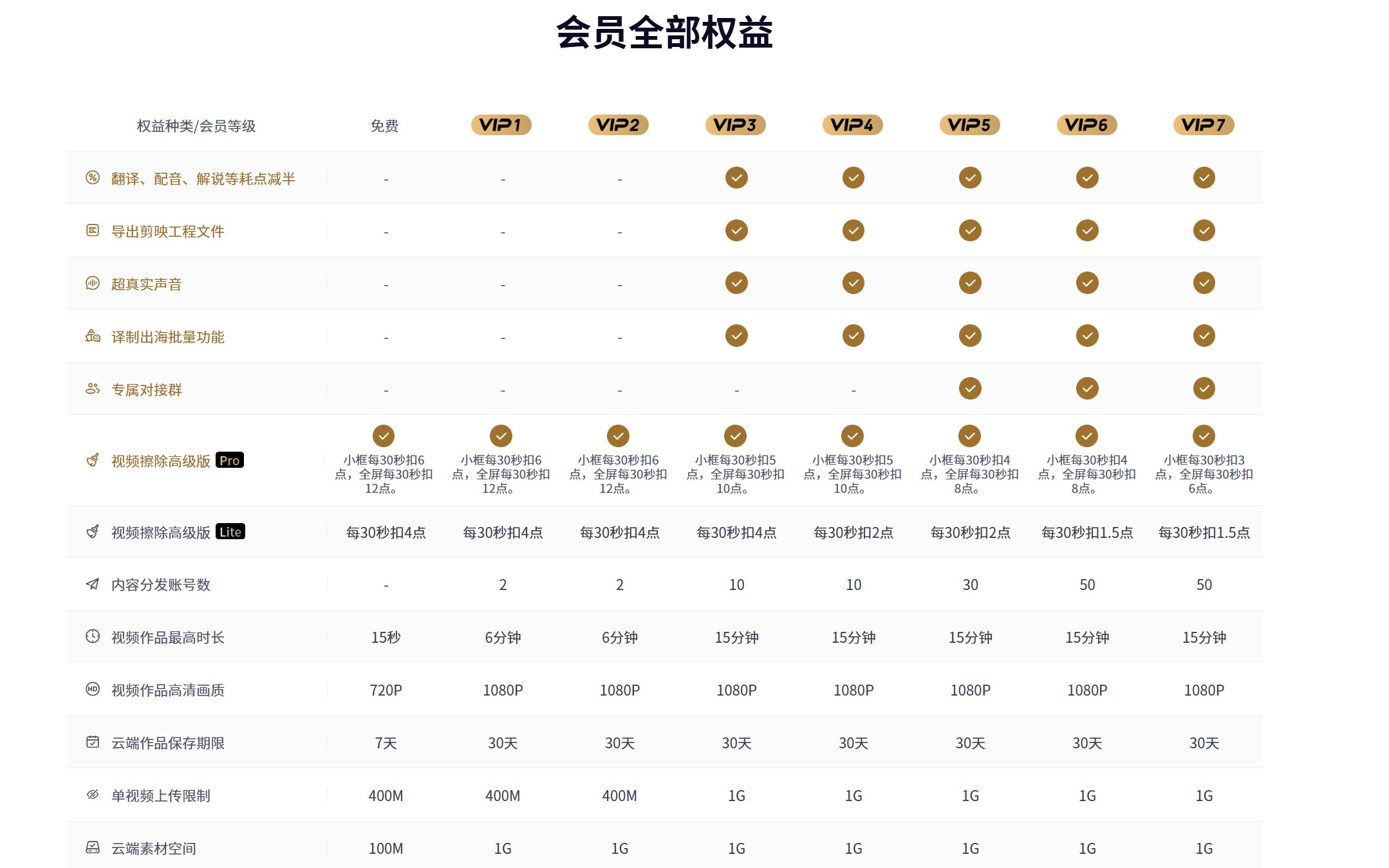Click the percentage icon beside 翻译、配音、解说等耗点减半
The width and height of the screenshot is (1389, 868).
92,178
